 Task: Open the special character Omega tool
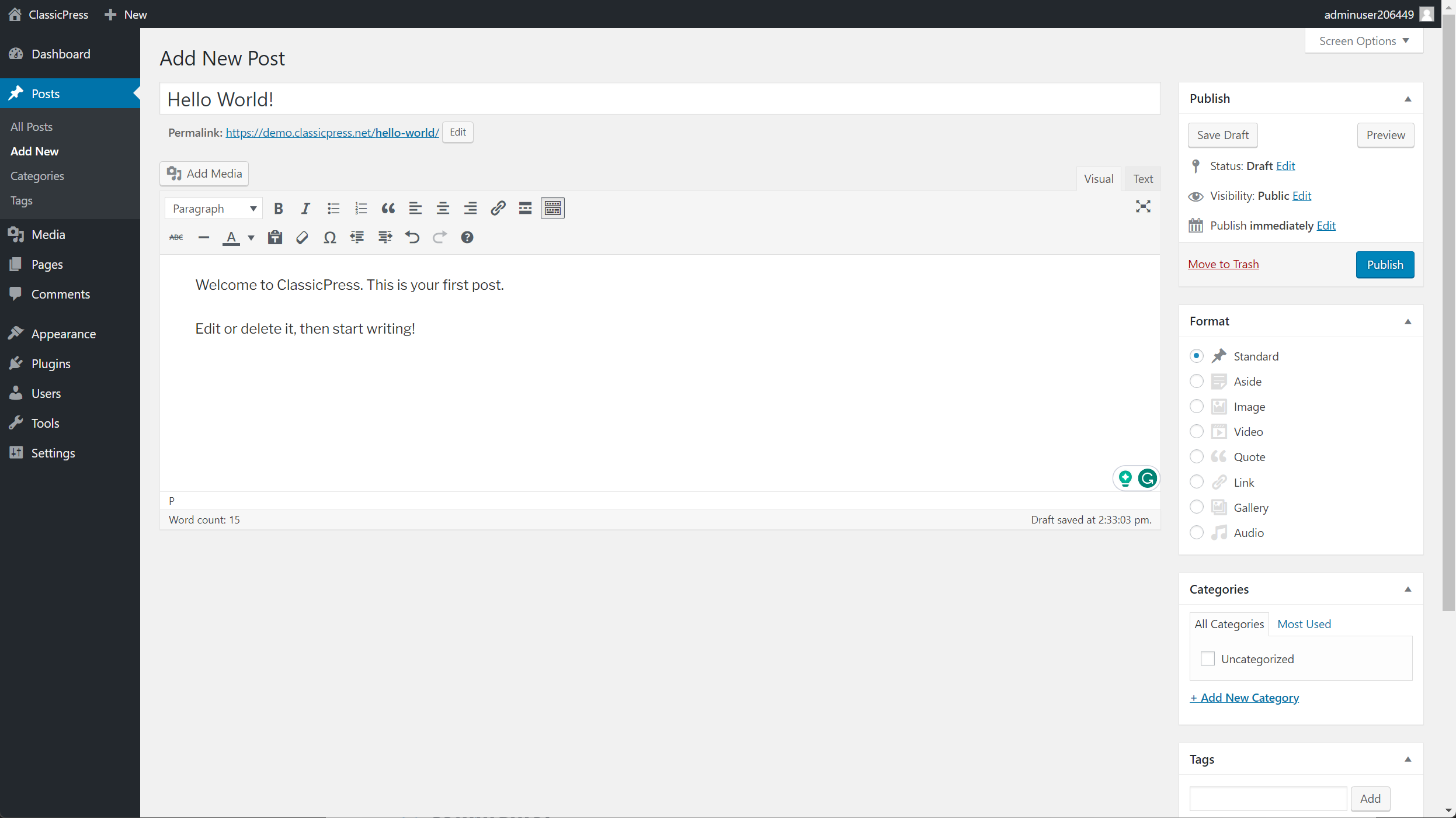click(329, 238)
